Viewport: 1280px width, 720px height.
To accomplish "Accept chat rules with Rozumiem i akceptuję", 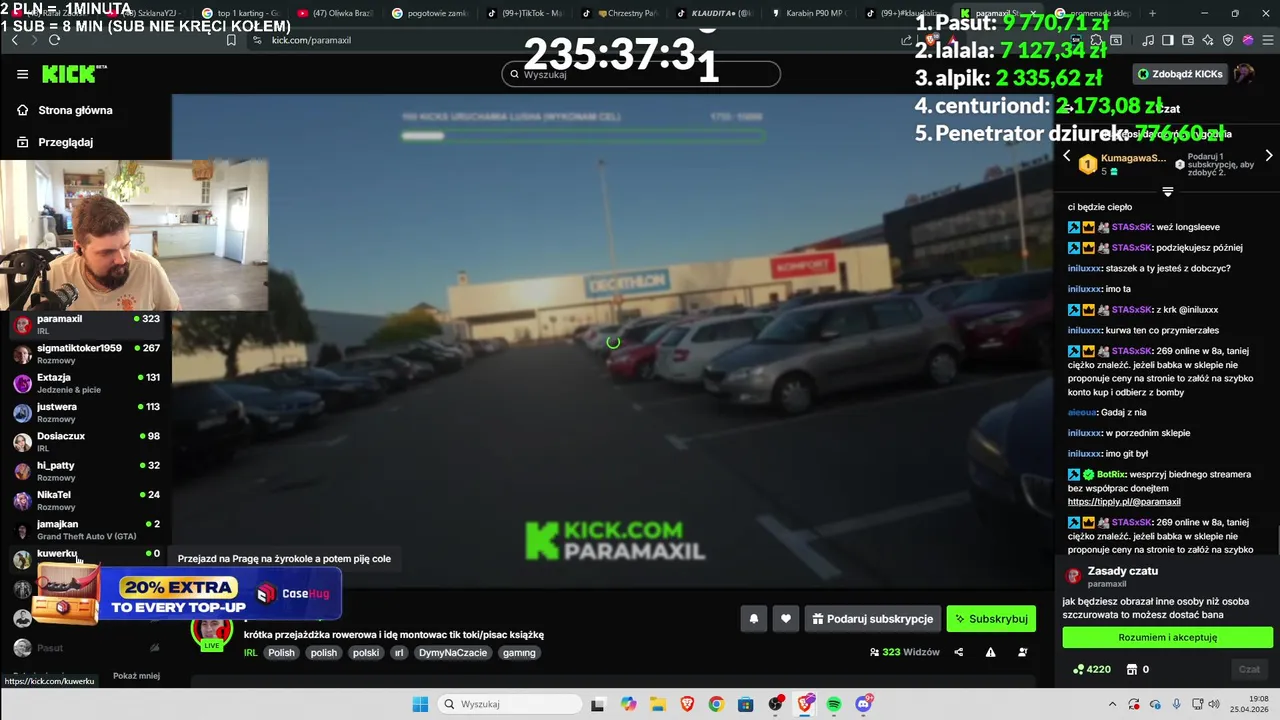I will (x=1167, y=637).
